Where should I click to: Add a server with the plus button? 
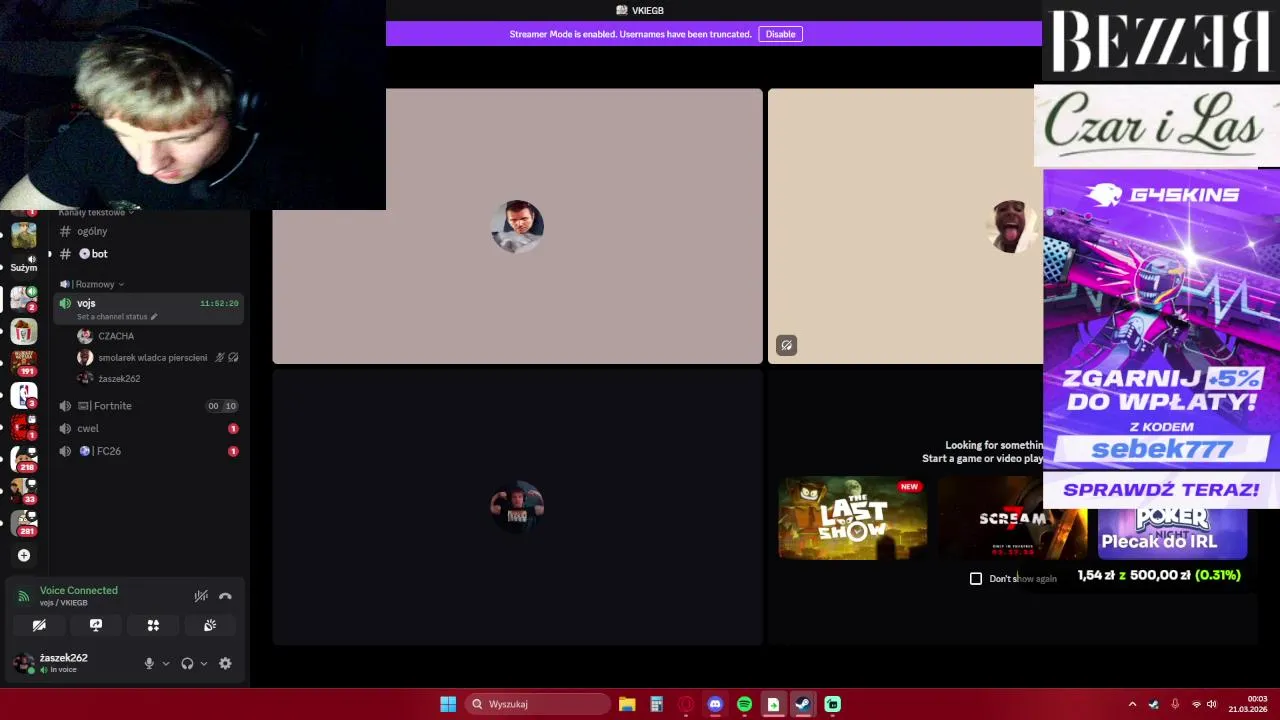pos(24,555)
